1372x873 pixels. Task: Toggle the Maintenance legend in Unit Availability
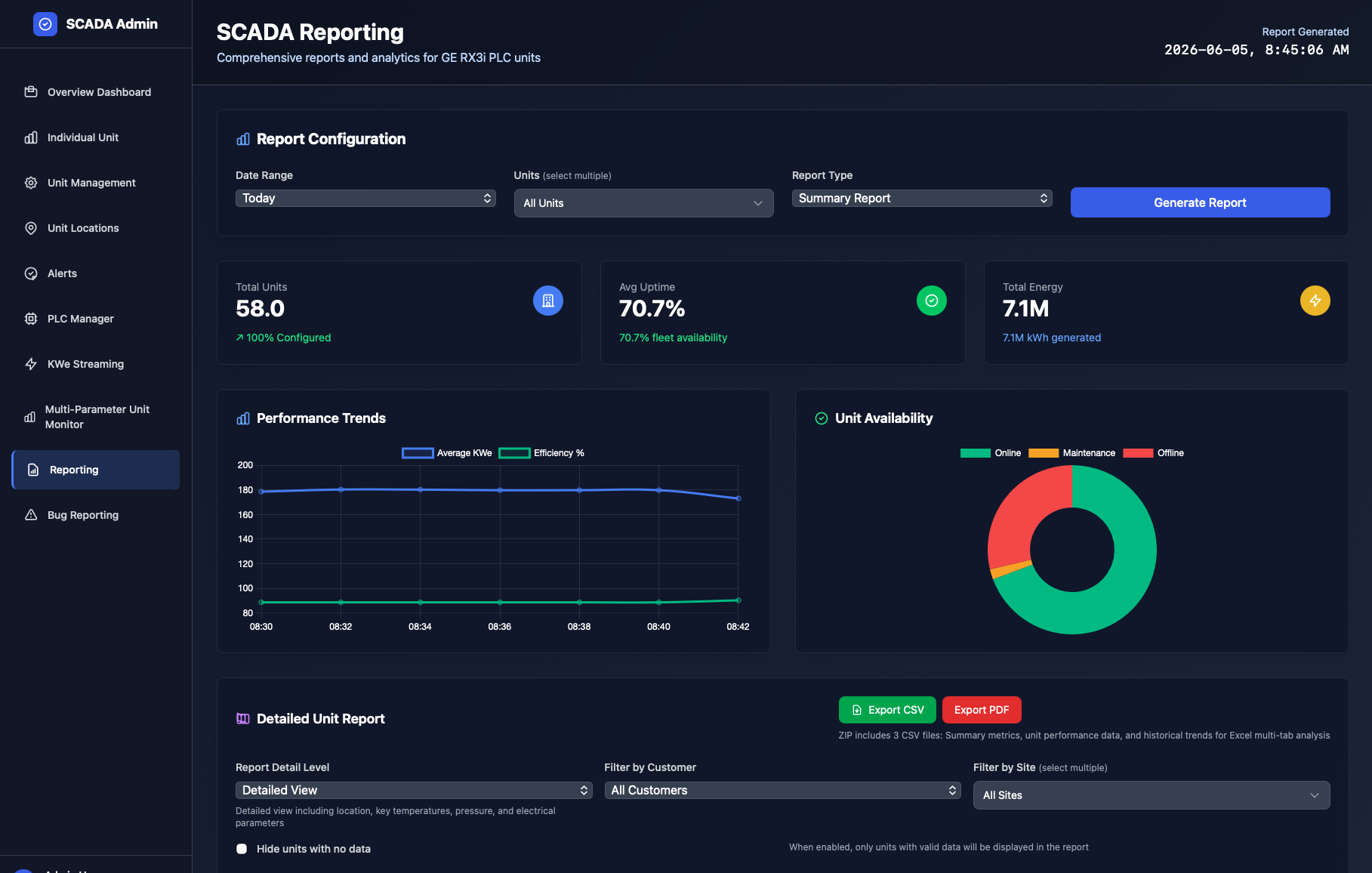click(1071, 453)
